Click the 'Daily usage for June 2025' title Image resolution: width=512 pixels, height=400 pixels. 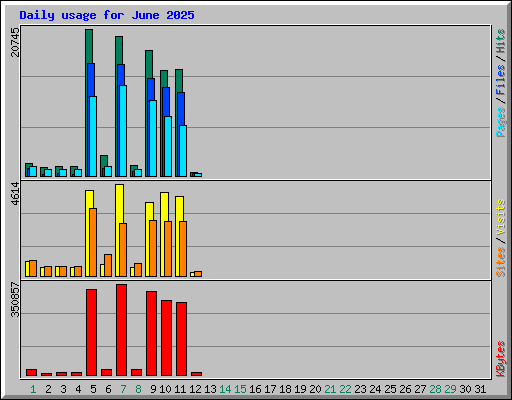tap(107, 15)
